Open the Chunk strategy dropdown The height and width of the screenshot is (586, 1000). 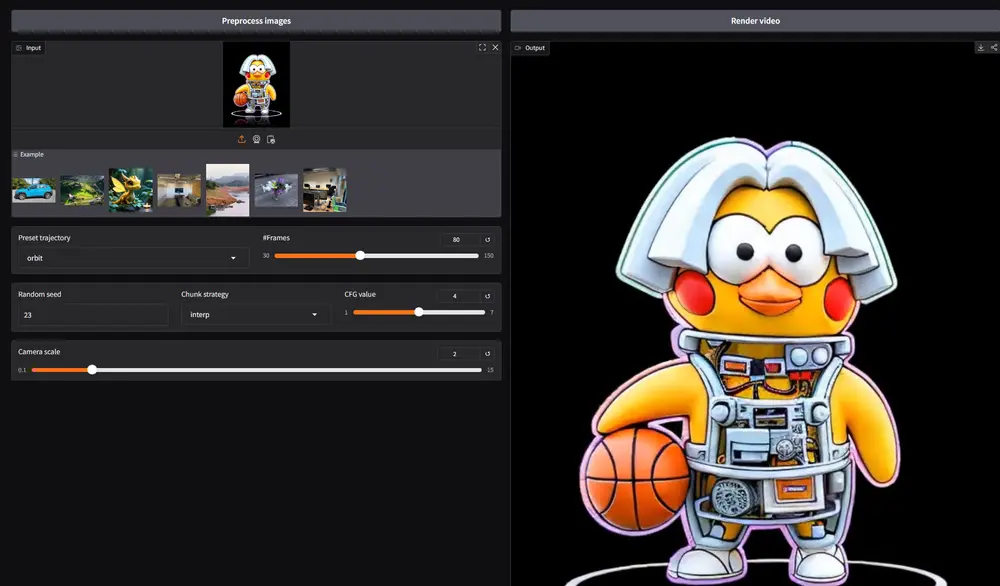point(255,315)
